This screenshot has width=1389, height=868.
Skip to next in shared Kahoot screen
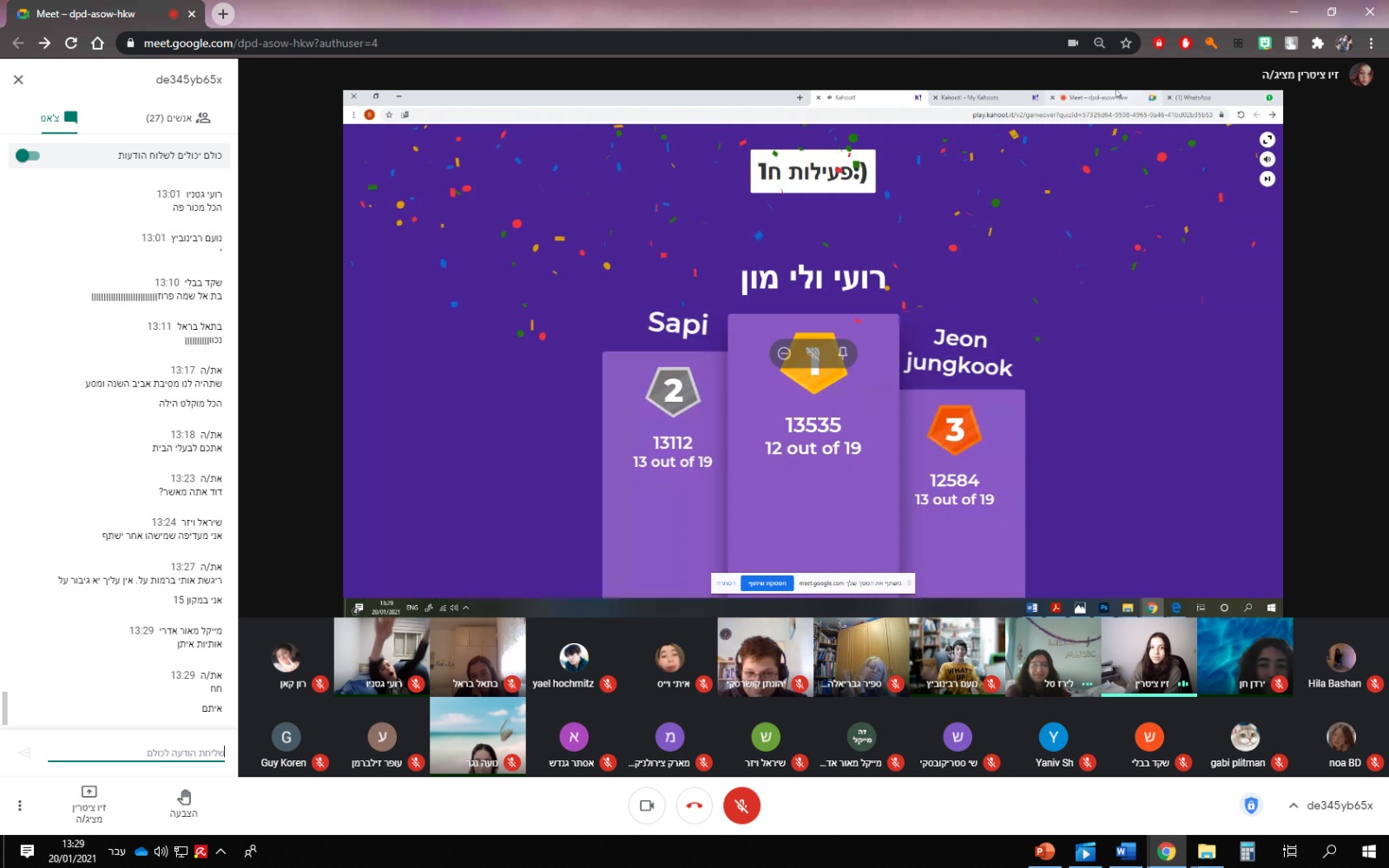tap(1267, 179)
